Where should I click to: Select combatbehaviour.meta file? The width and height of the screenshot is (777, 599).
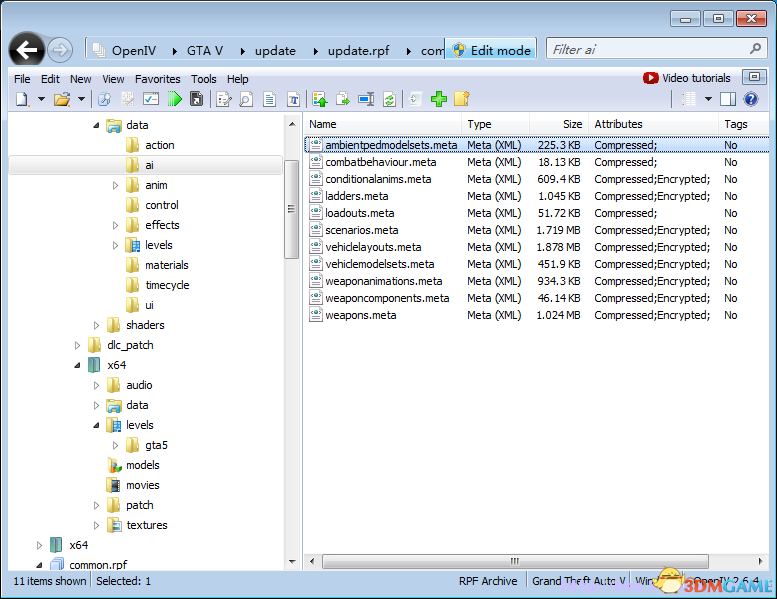click(x=381, y=163)
